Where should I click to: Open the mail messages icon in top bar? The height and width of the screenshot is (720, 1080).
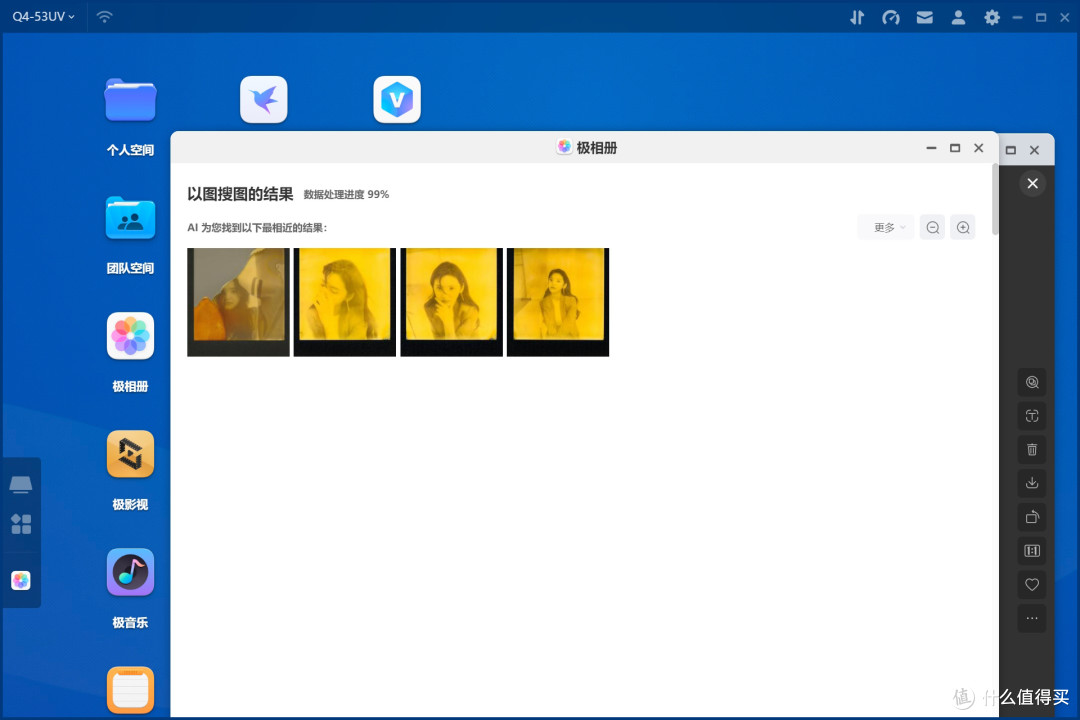click(x=924, y=17)
